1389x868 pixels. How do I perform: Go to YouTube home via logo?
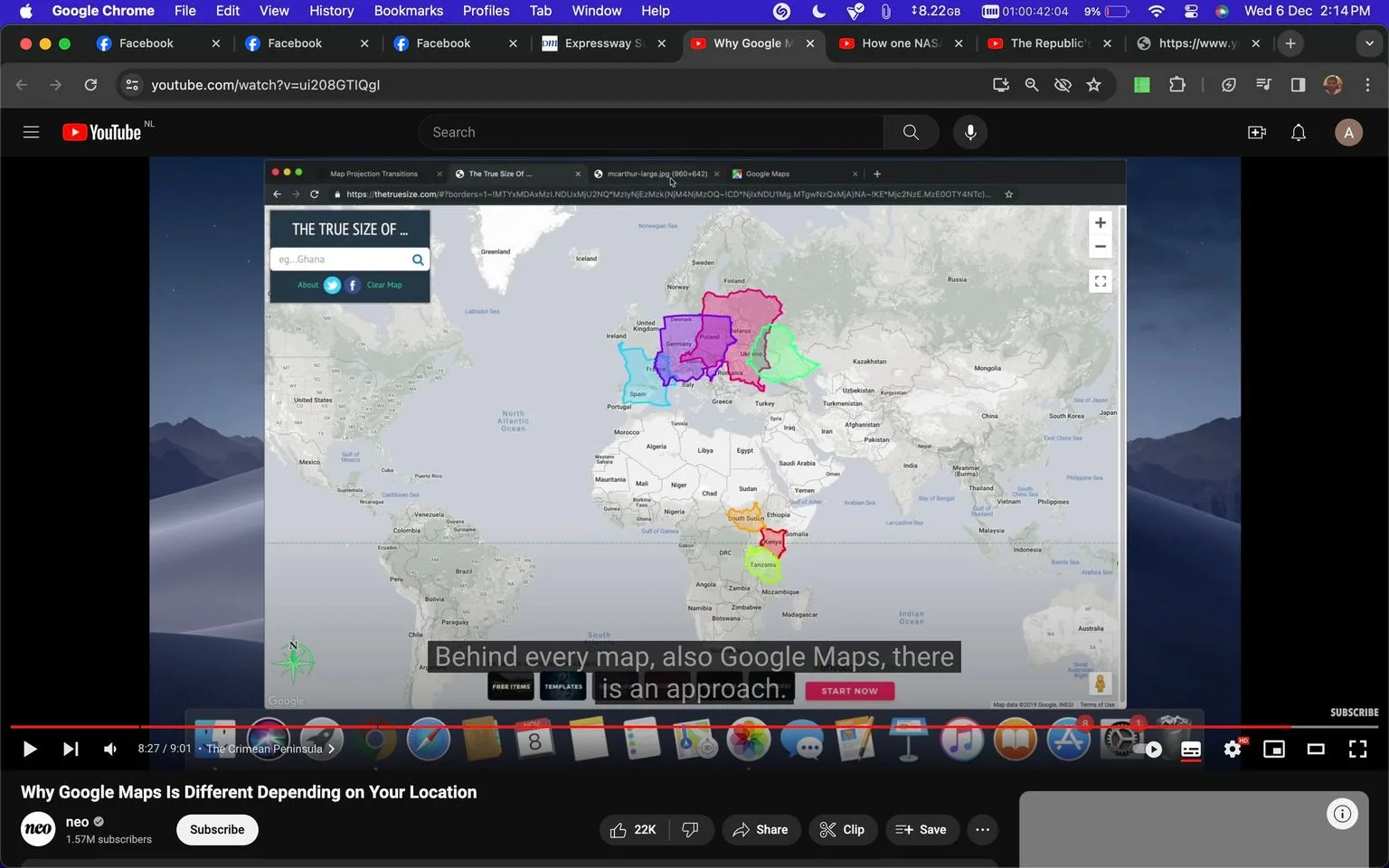(x=102, y=132)
